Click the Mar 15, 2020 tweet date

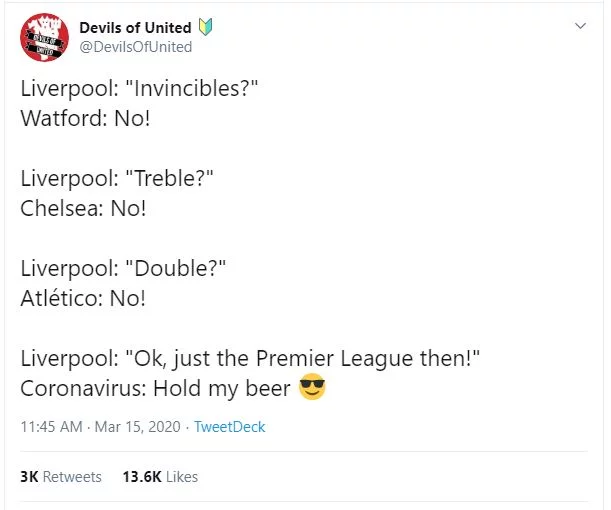pyautogui.click(x=138, y=427)
